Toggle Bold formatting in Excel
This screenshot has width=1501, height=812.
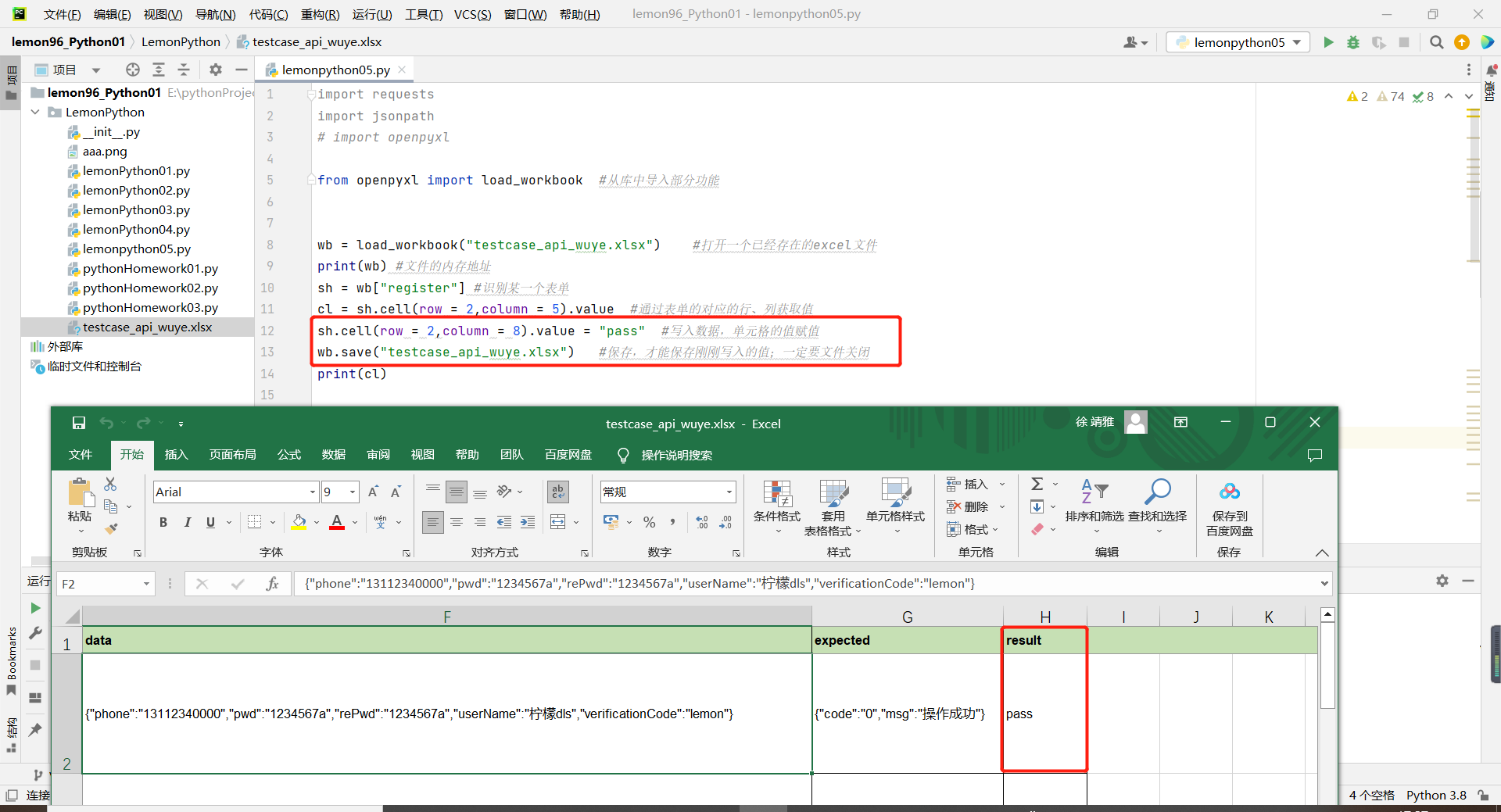[163, 522]
